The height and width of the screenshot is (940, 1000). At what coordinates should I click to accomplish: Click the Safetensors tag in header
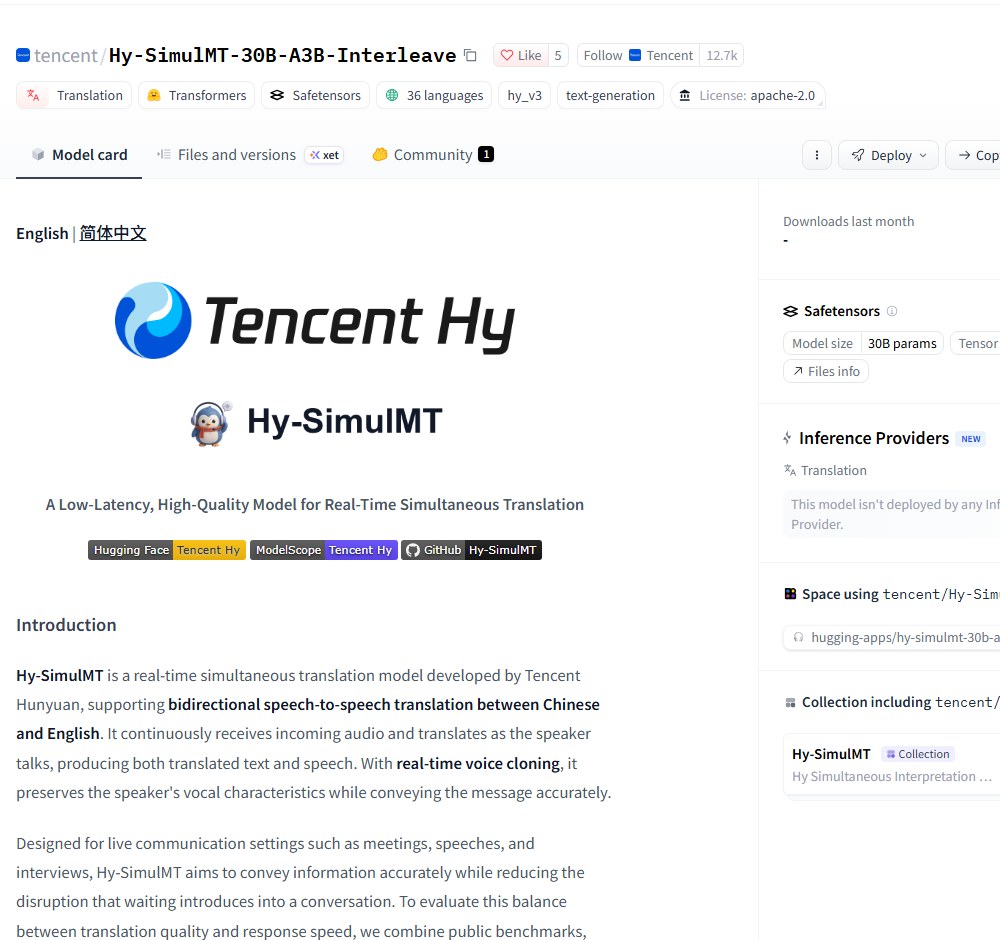tap(315, 95)
